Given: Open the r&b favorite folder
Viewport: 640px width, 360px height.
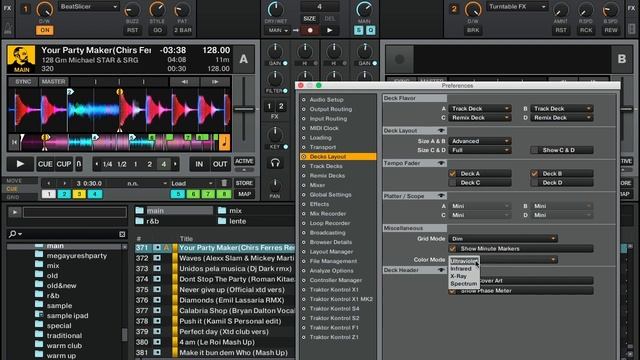Looking at the screenshot, I should (148, 221).
